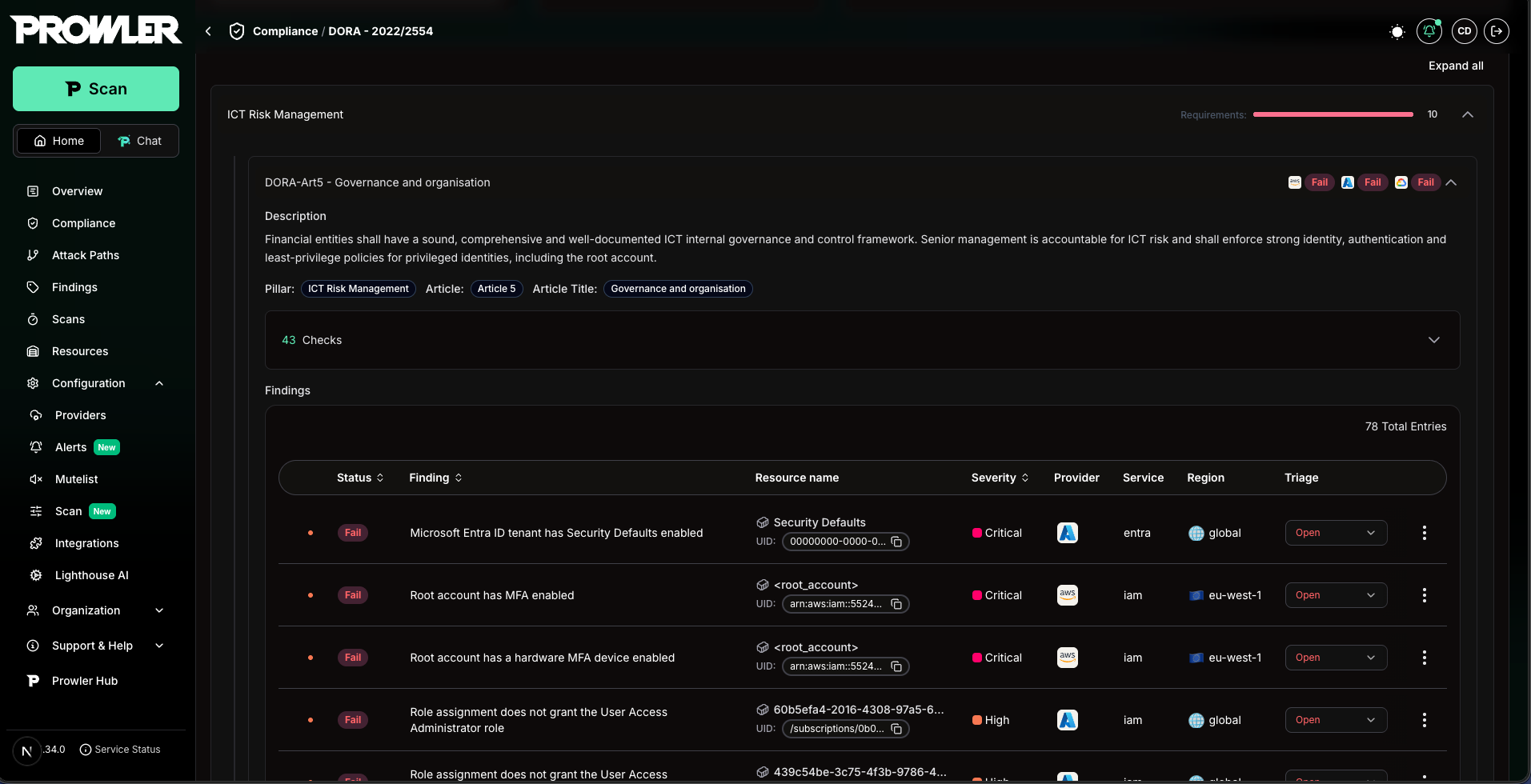Open the notifications bell icon
Image resolution: width=1531 pixels, height=784 pixels.
(1429, 31)
